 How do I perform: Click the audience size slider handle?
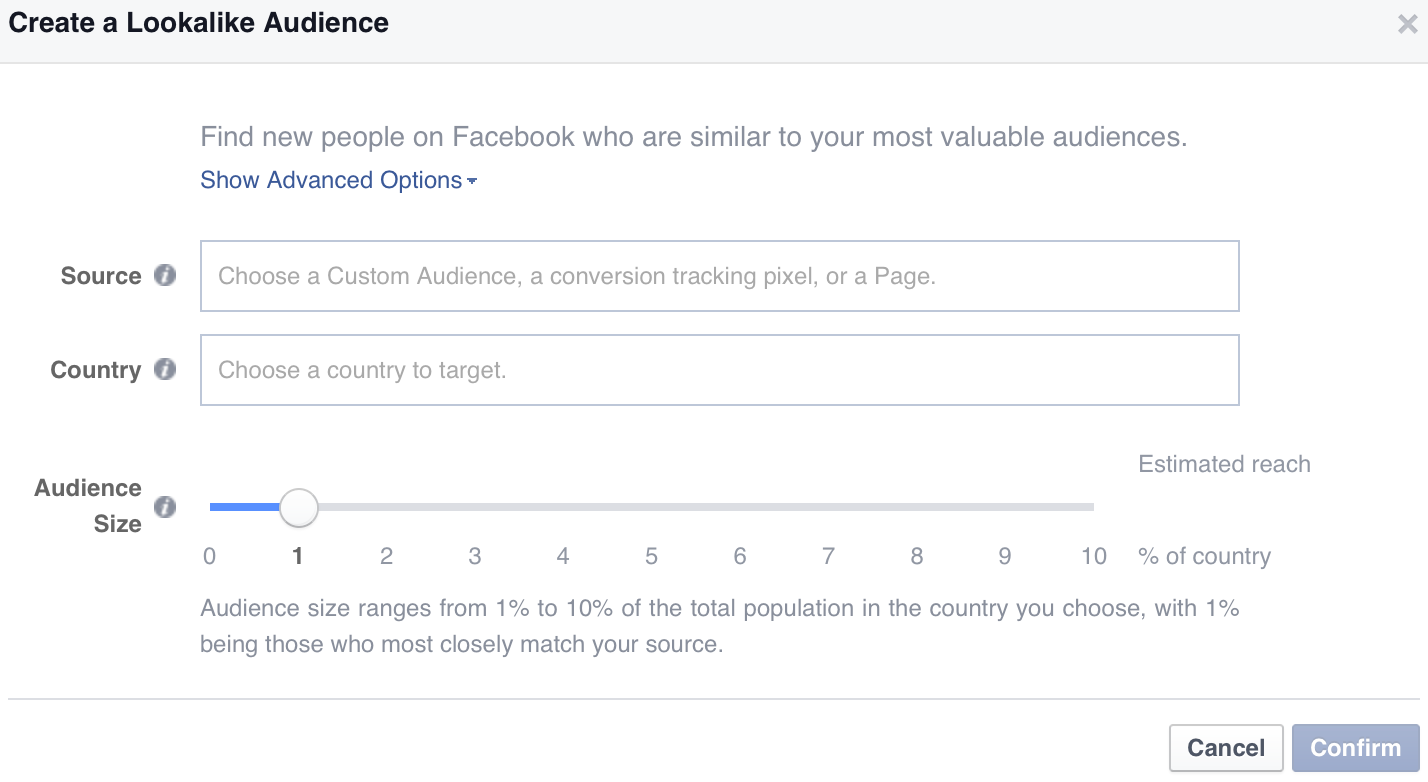(x=298, y=507)
